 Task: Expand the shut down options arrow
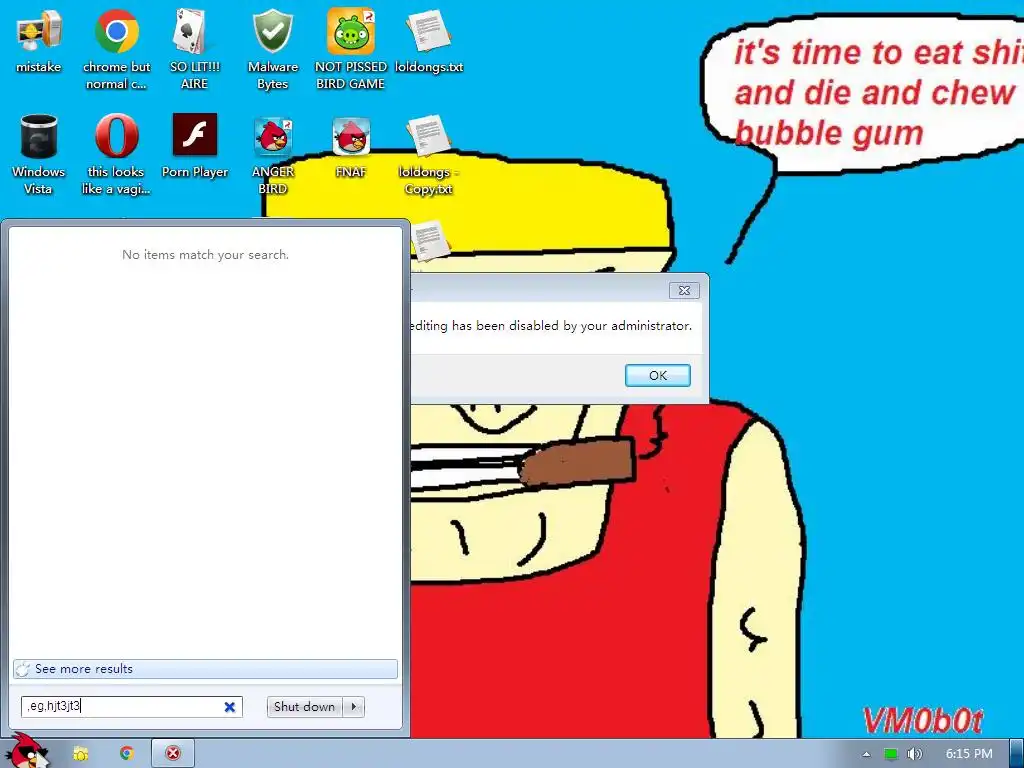pos(354,707)
